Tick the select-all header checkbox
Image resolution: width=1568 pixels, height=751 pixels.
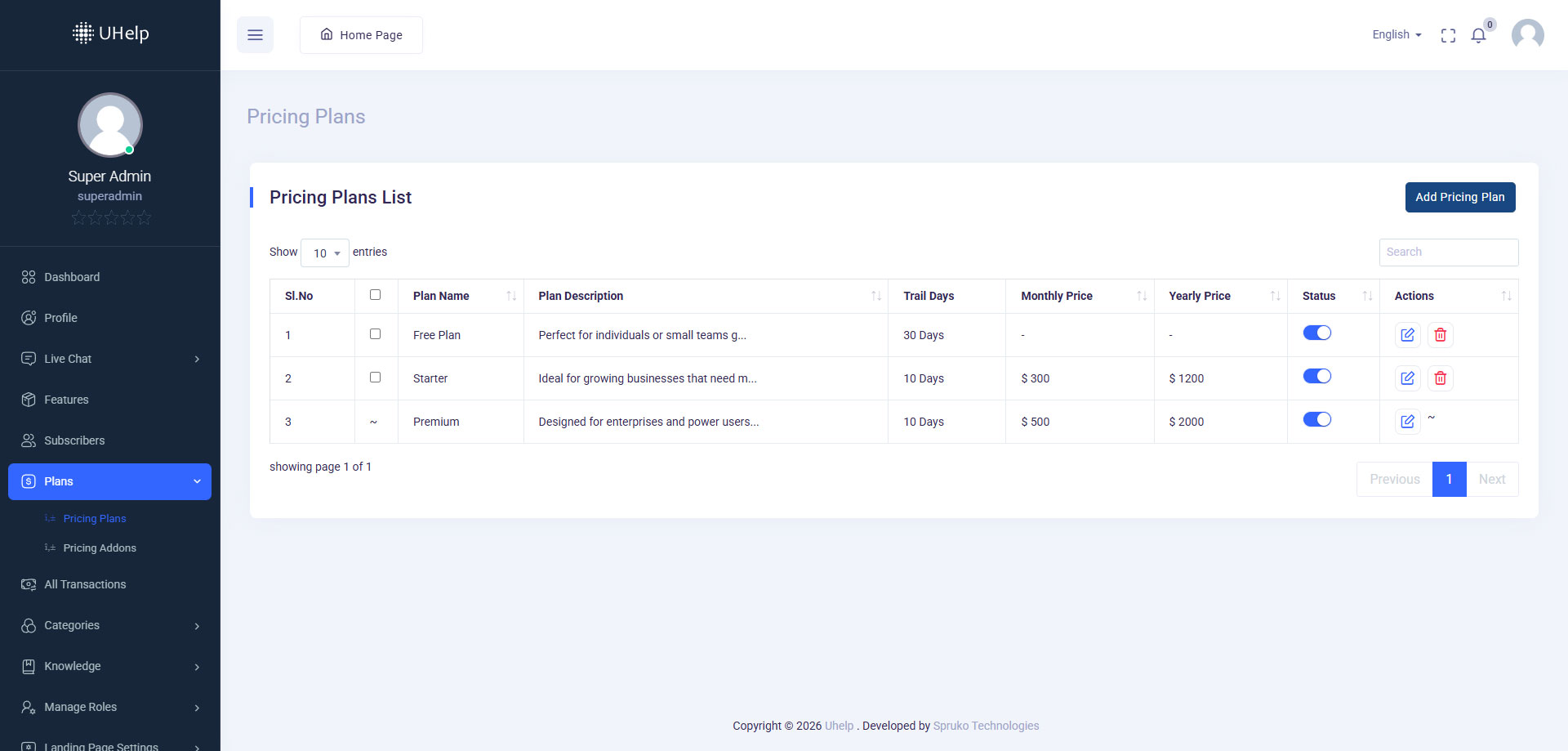[375, 295]
